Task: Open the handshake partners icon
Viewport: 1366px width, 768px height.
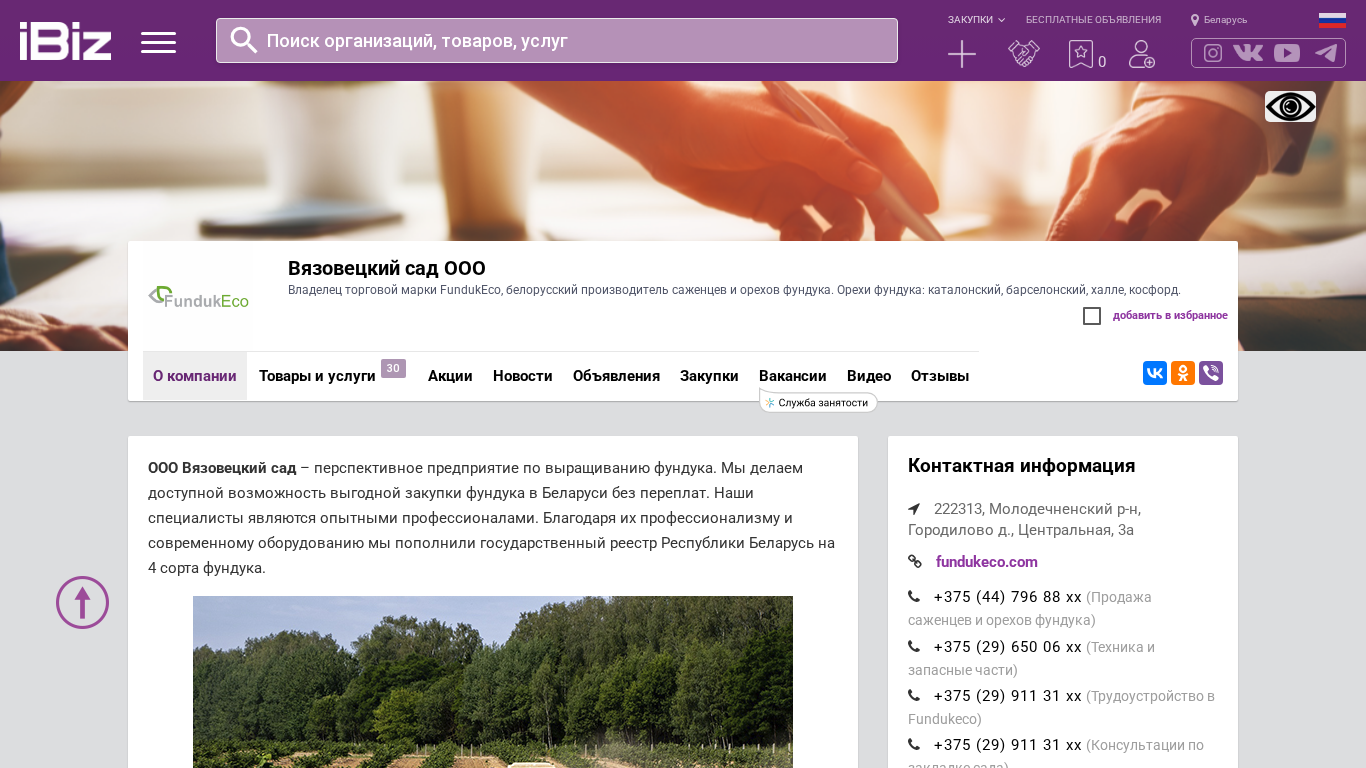Action: pyautogui.click(x=1024, y=54)
